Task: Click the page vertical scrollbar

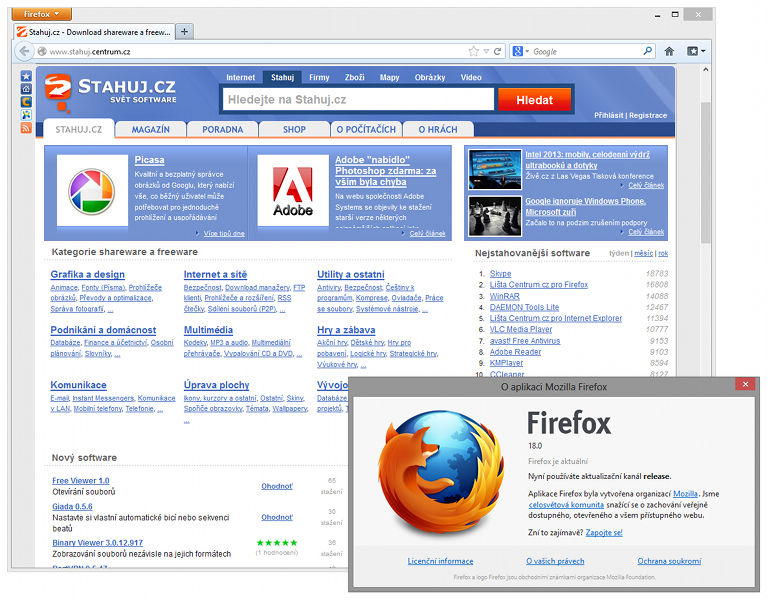Action: pos(705,172)
